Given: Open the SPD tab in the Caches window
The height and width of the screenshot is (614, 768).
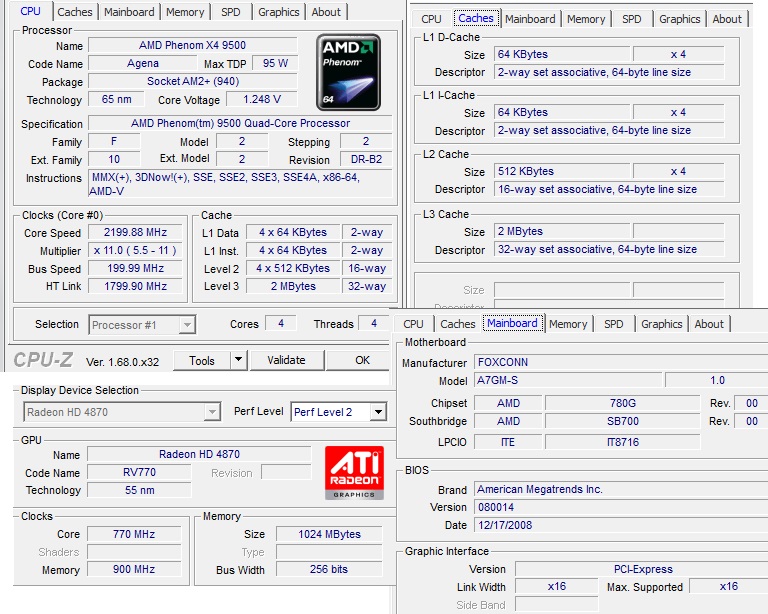Looking at the screenshot, I should pos(631,19).
